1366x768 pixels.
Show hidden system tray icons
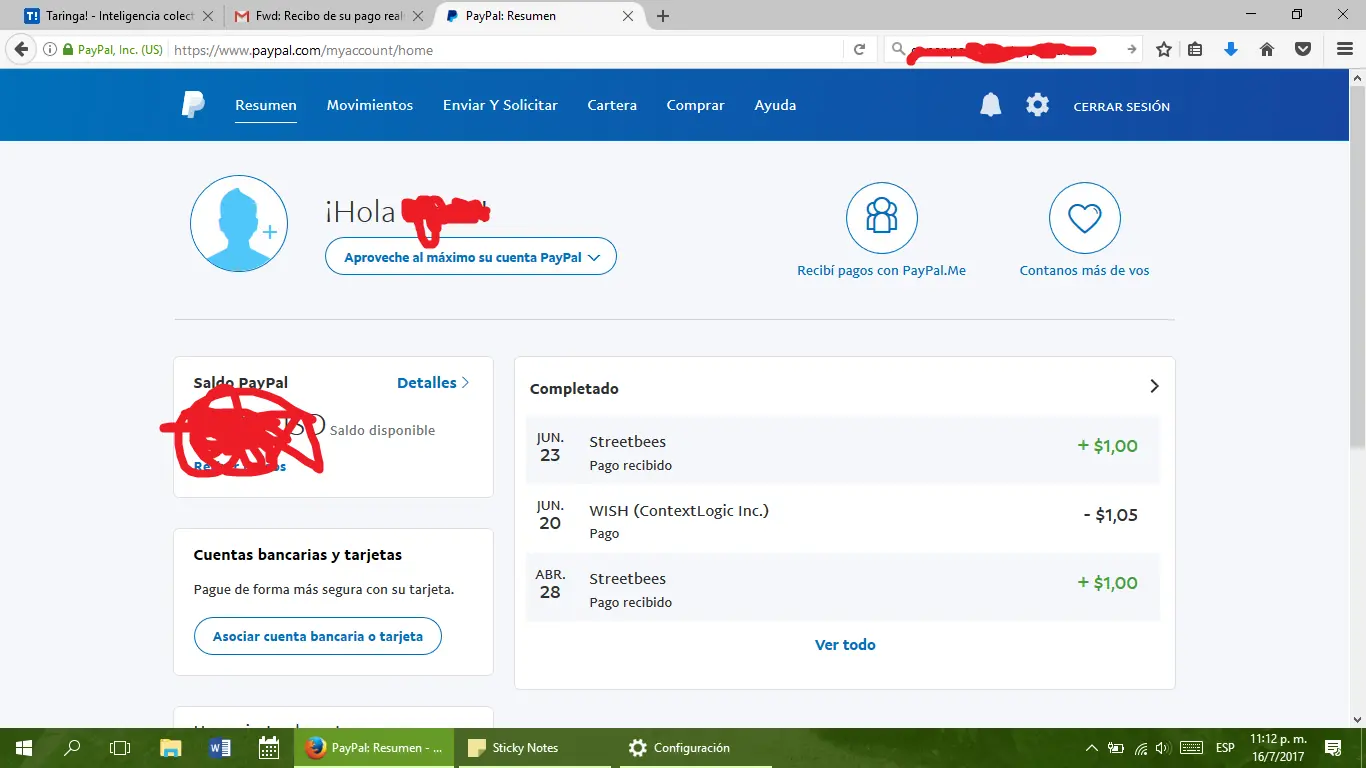tap(1091, 748)
